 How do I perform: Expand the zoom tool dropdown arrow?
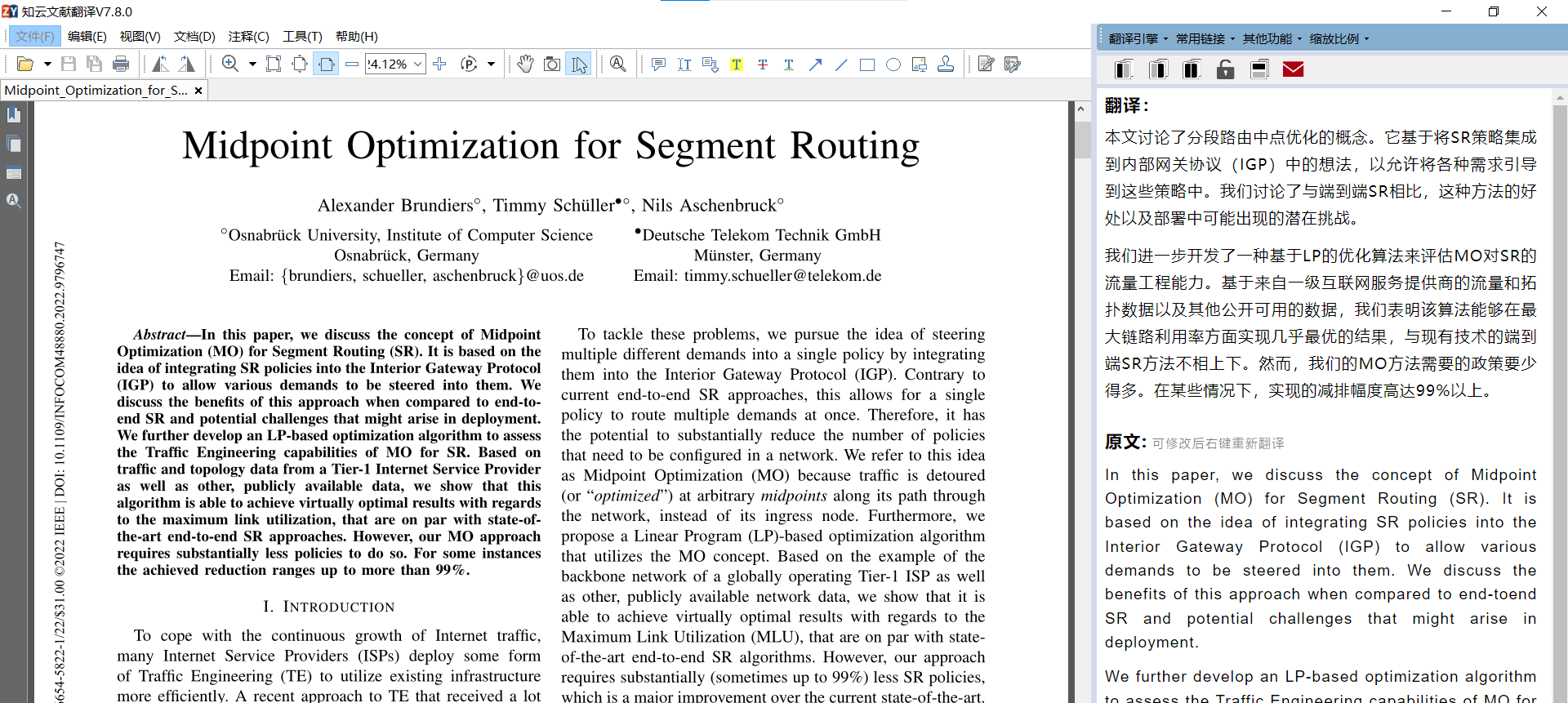252,65
